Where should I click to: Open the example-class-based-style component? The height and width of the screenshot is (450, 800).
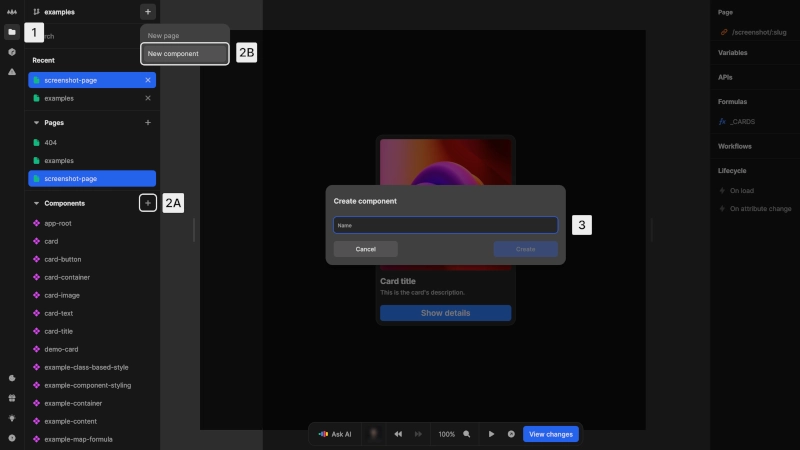click(x=92, y=367)
